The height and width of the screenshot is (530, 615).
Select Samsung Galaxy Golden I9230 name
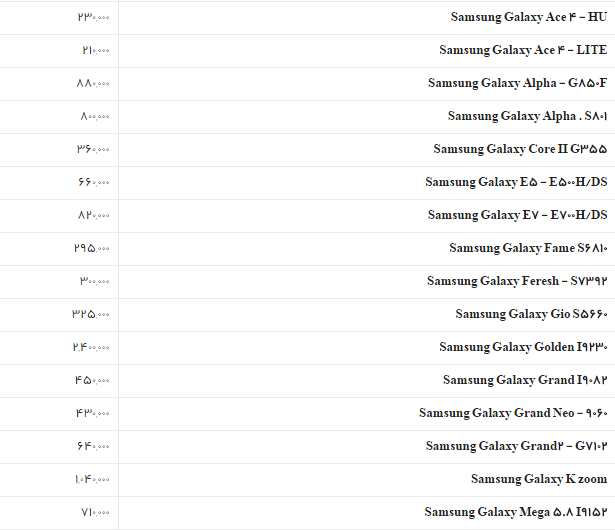coord(523,347)
